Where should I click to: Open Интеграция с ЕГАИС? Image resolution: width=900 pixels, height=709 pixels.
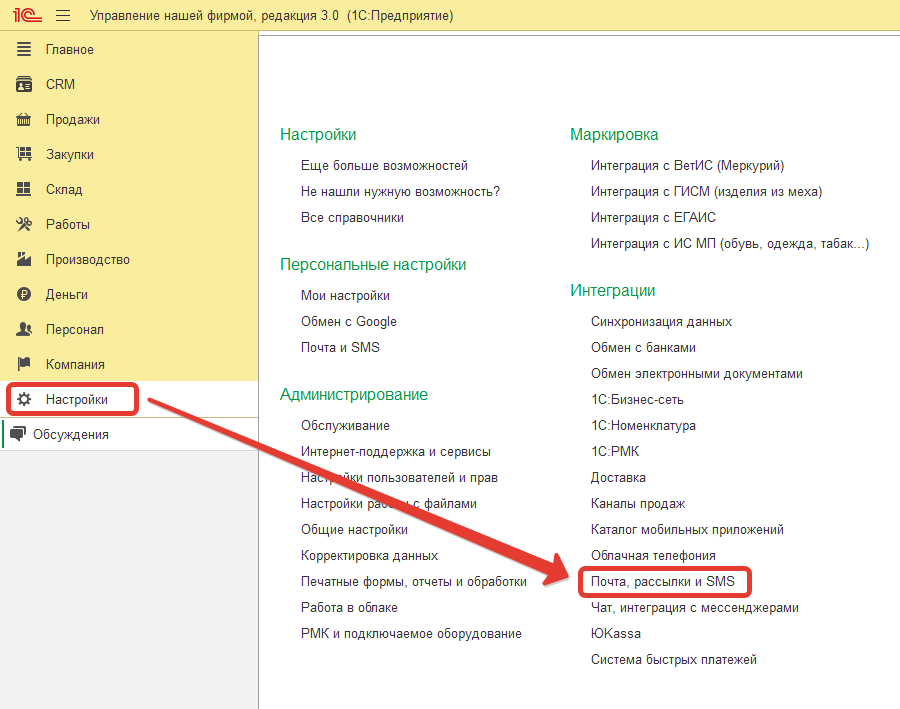pos(653,218)
